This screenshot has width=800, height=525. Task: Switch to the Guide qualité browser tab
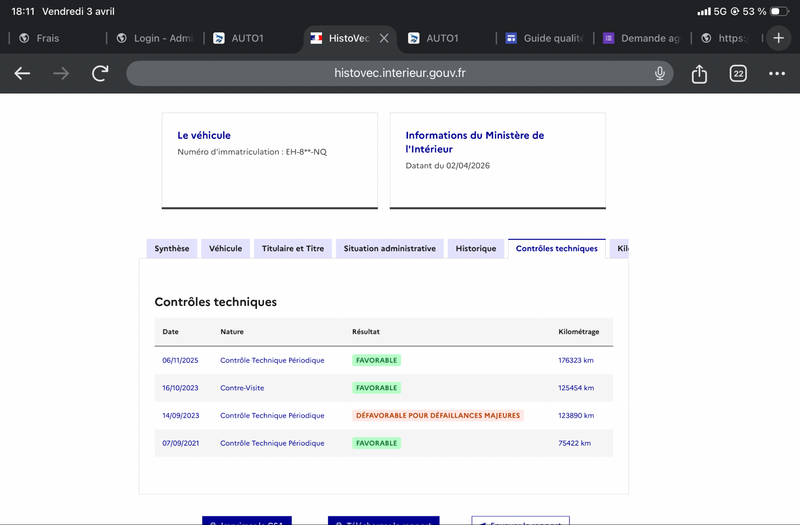545,38
